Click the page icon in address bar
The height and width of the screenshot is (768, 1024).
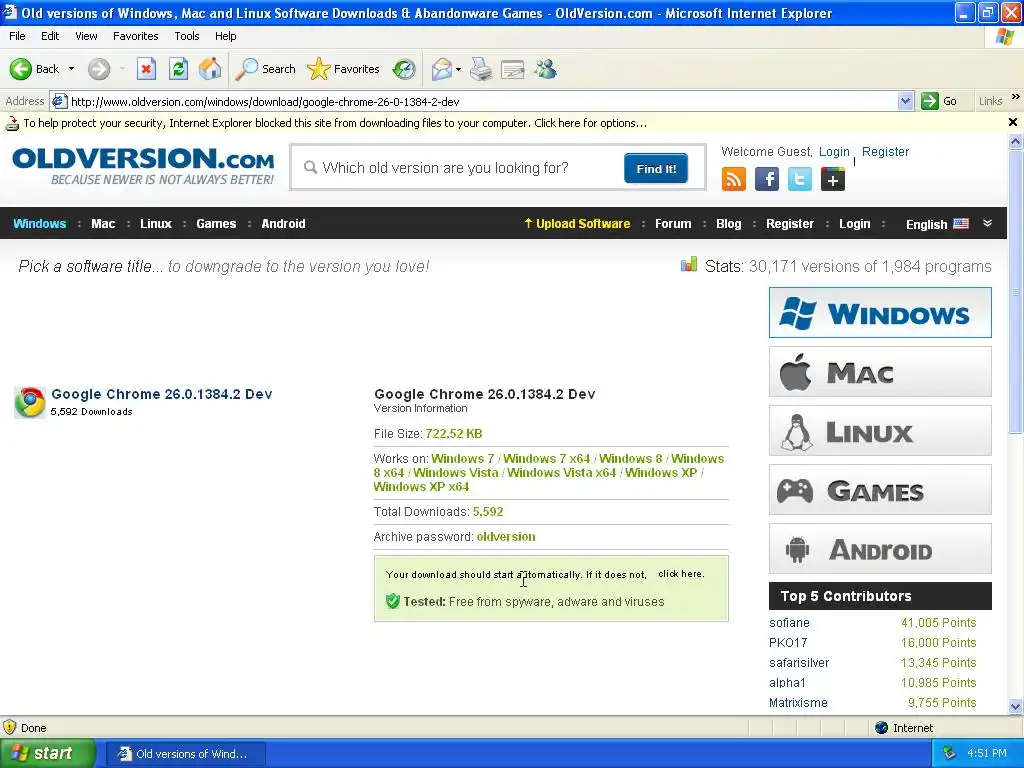point(59,101)
